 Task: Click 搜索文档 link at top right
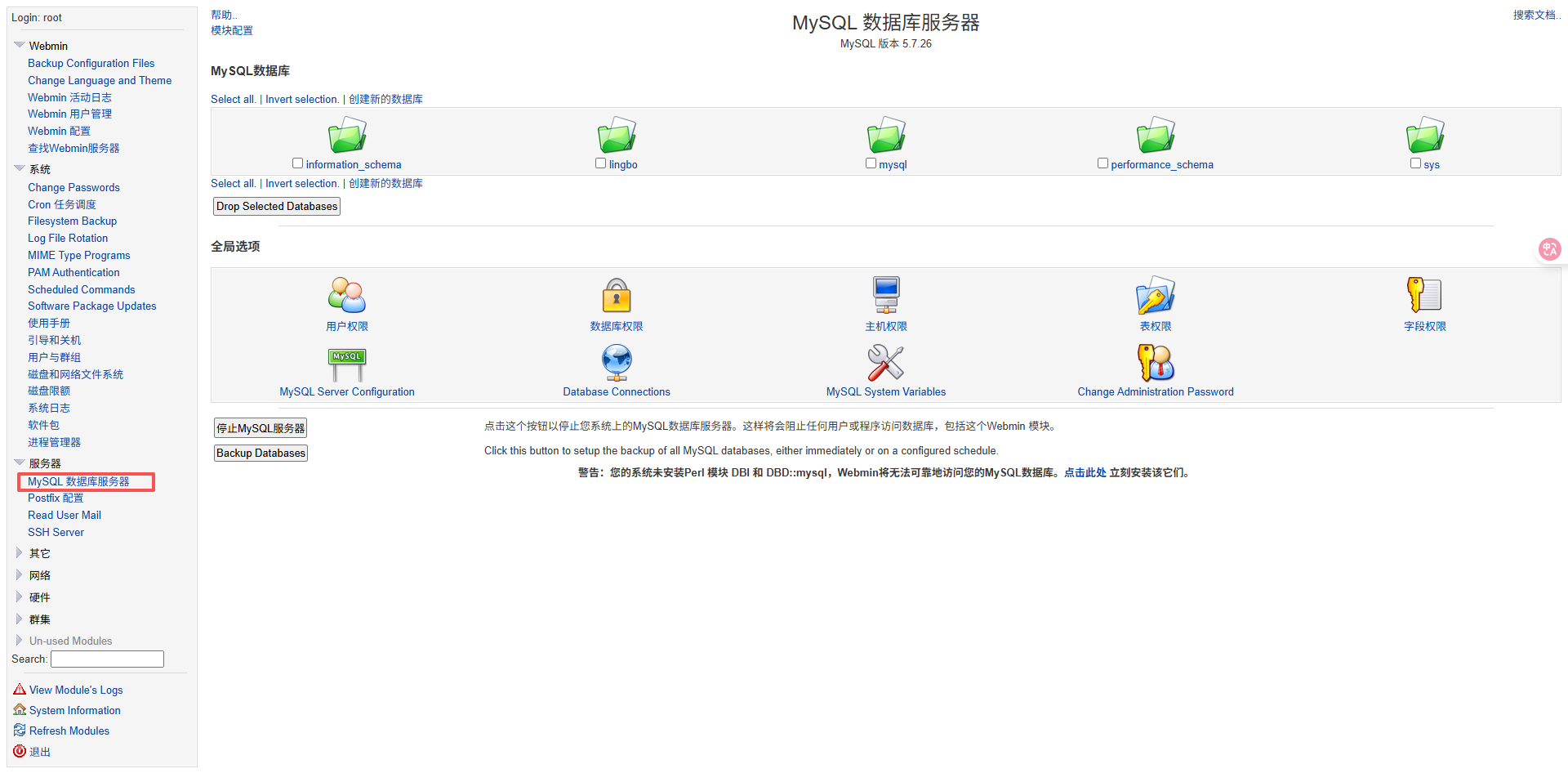(1536, 15)
